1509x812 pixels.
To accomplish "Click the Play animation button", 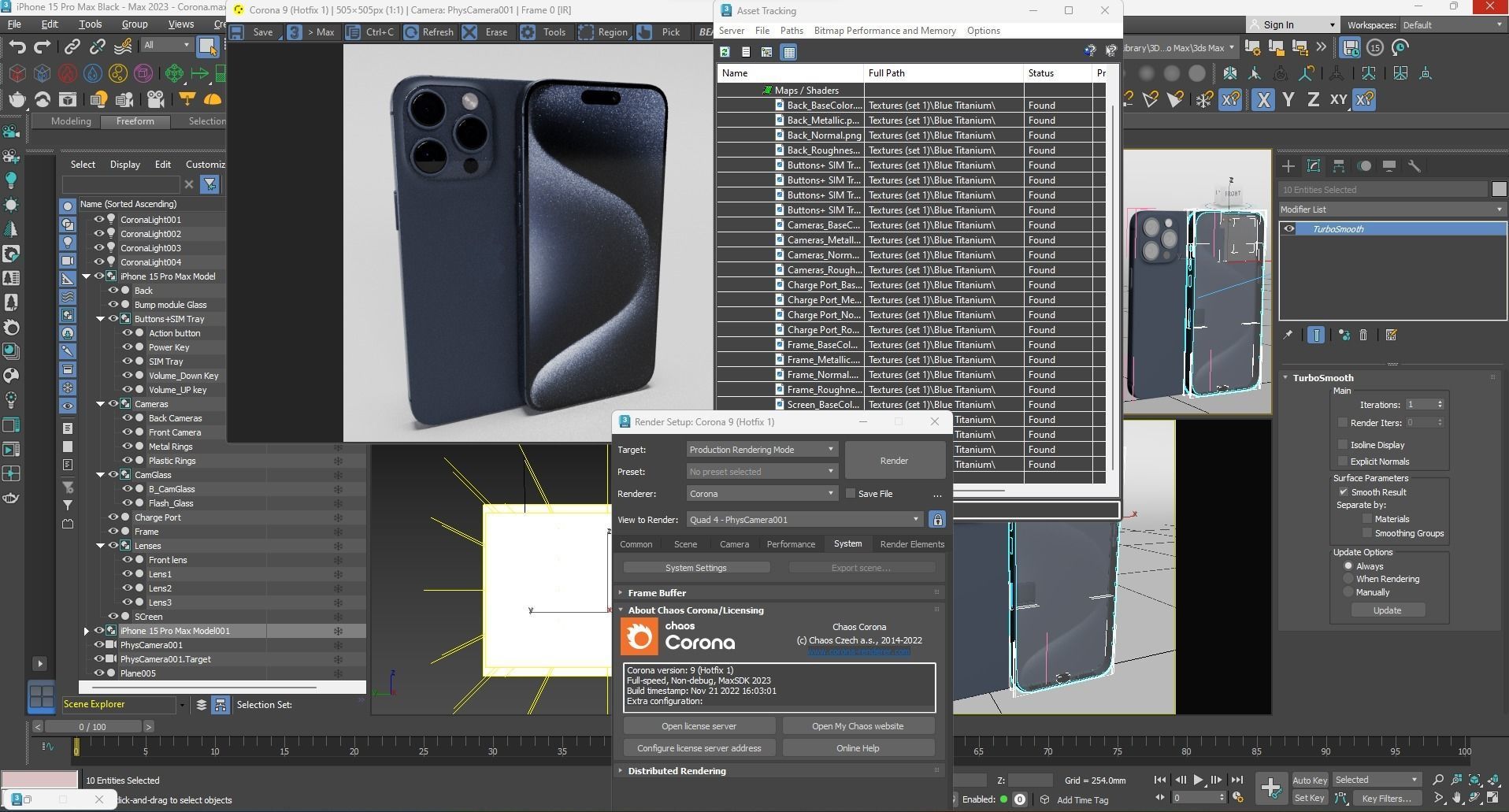I will coord(1198,780).
